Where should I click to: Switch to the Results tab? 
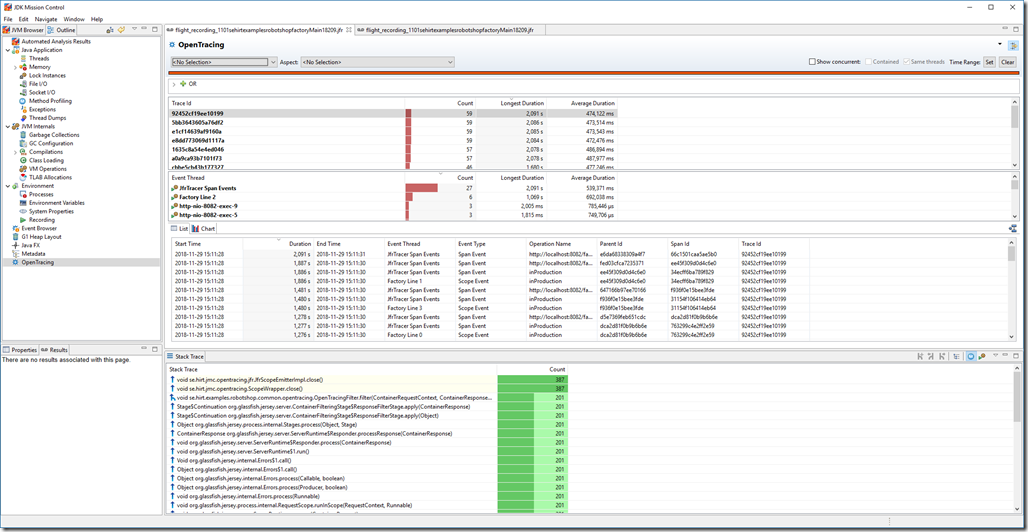[54, 350]
